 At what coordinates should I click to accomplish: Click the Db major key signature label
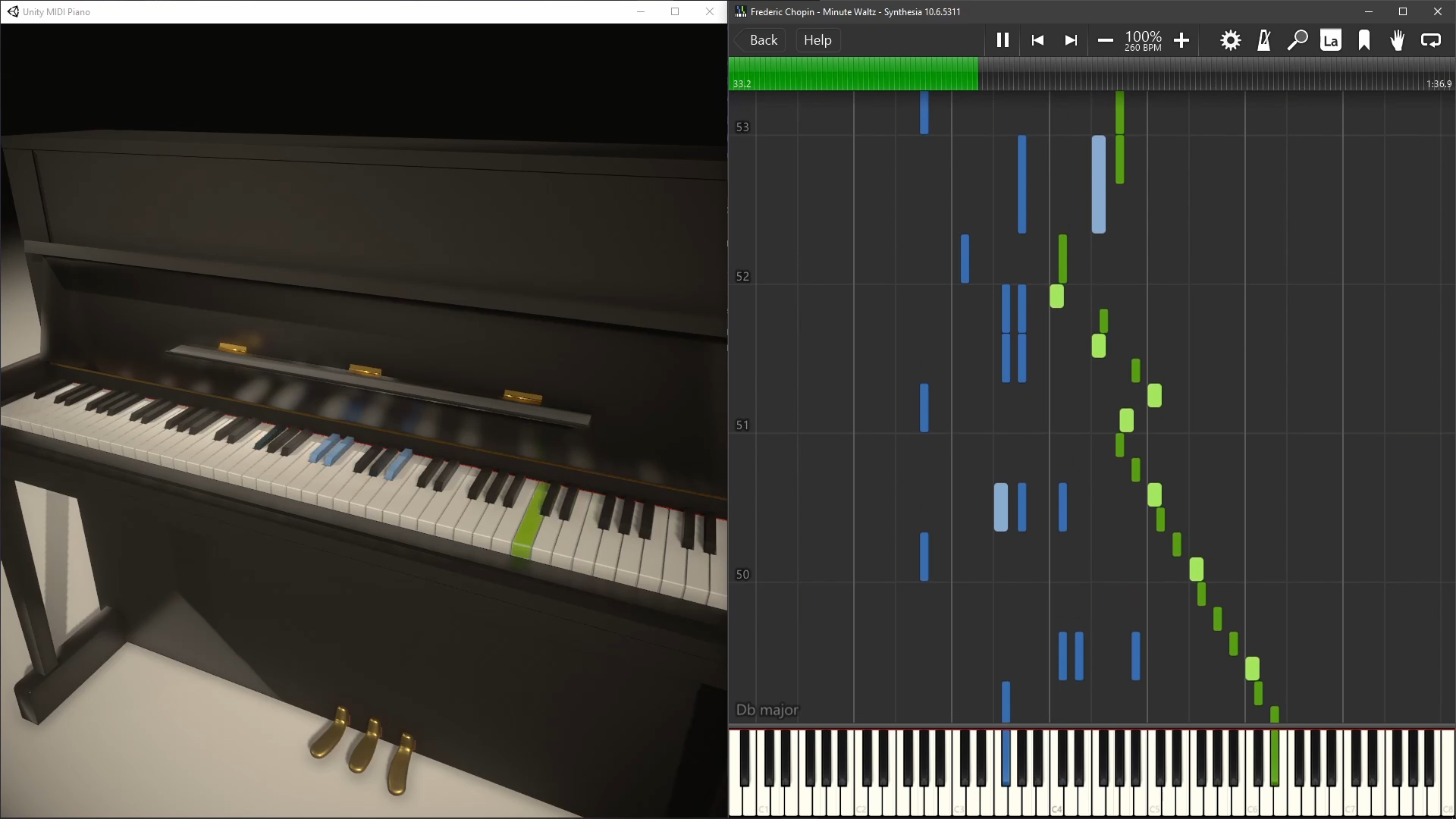point(767,710)
